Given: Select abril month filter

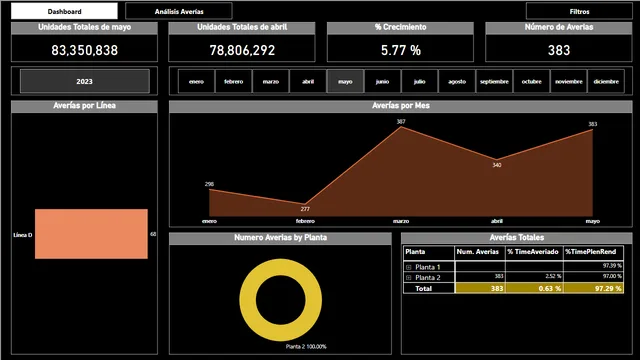Looking at the screenshot, I should (308, 82).
